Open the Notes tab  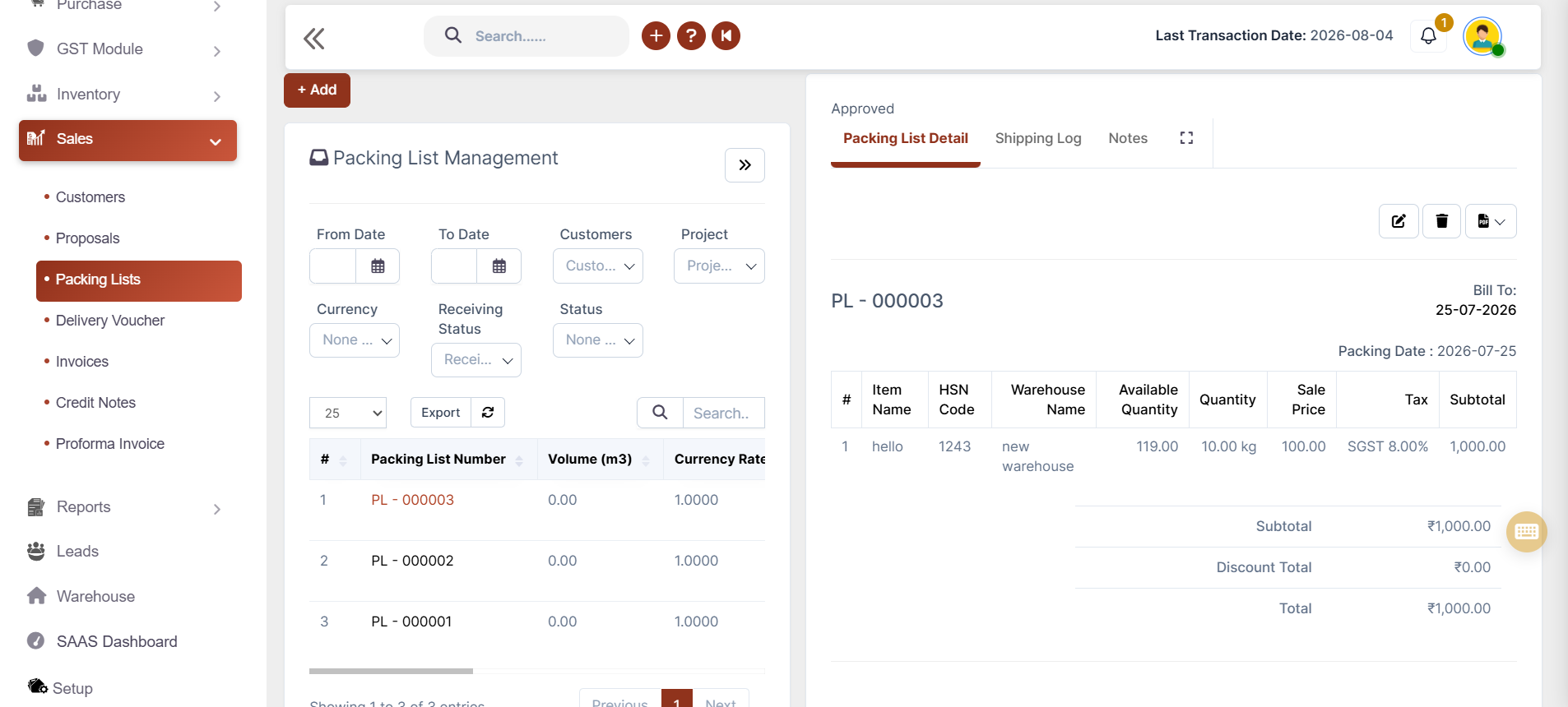(1128, 138)
